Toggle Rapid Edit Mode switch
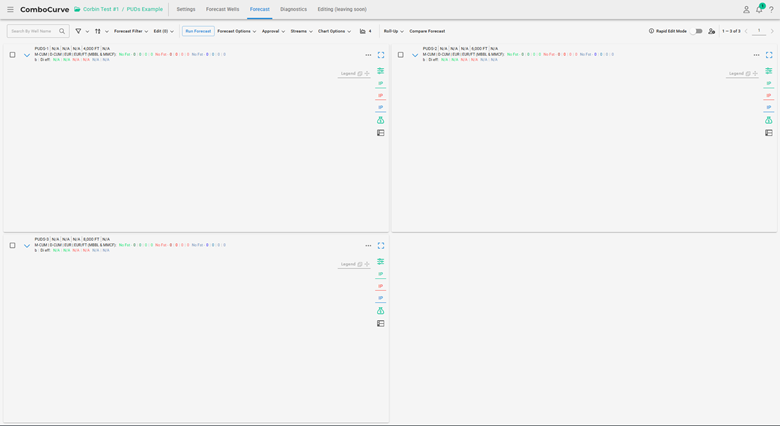Viewport: 780px width, 426px height. pyautogui.click(x=697, y=31)
